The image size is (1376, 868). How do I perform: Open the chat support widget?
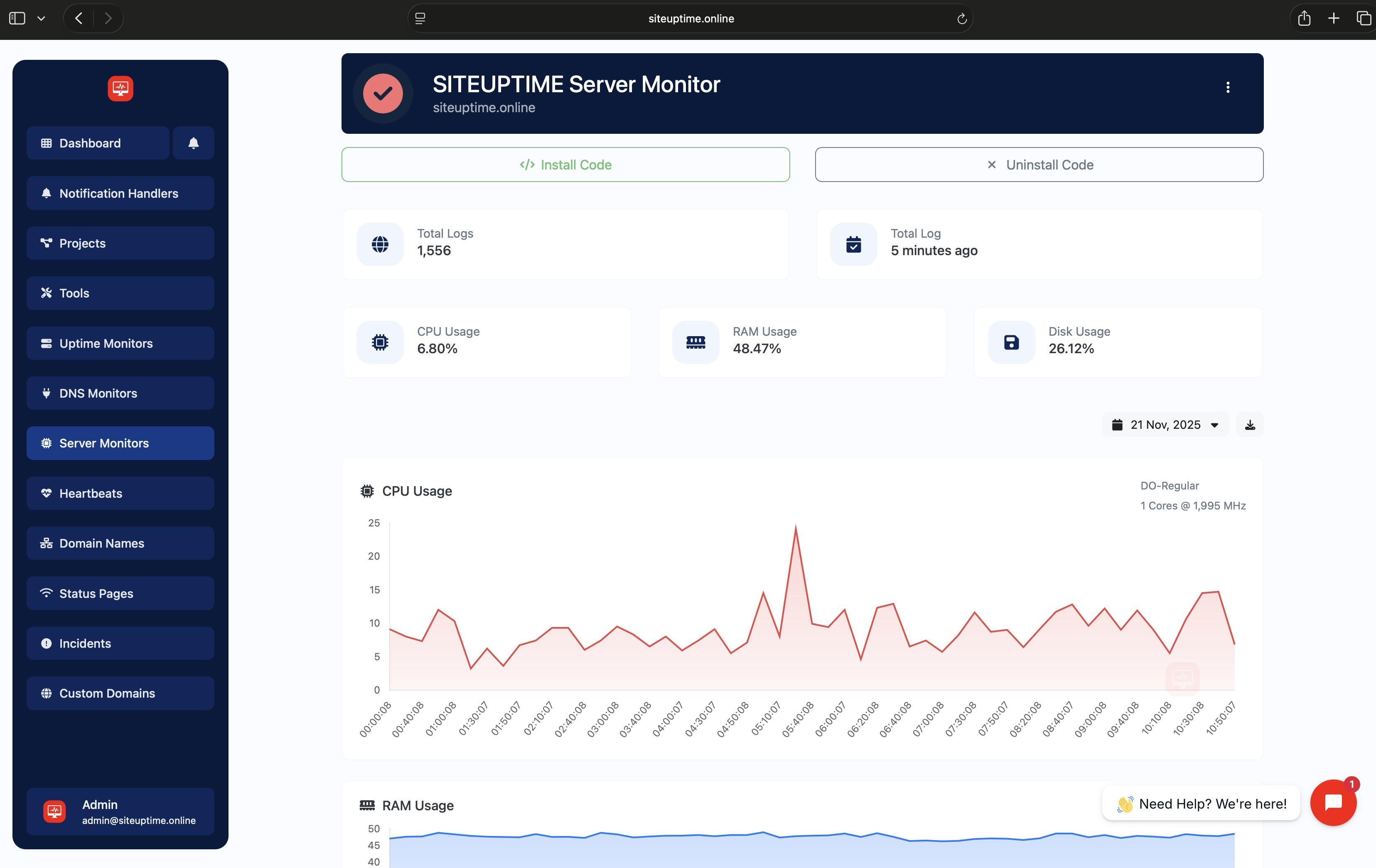pyautogui.click(x=1334, y=802)
